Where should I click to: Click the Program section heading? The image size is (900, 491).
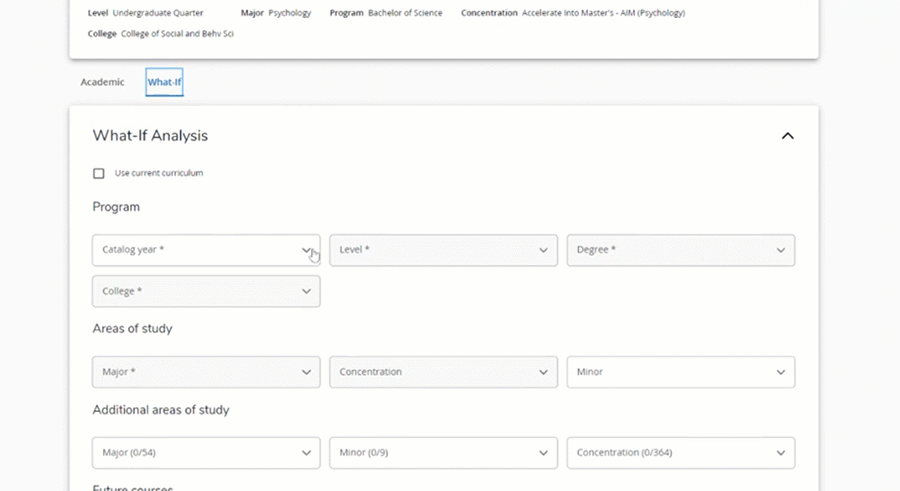pos(116,207)
